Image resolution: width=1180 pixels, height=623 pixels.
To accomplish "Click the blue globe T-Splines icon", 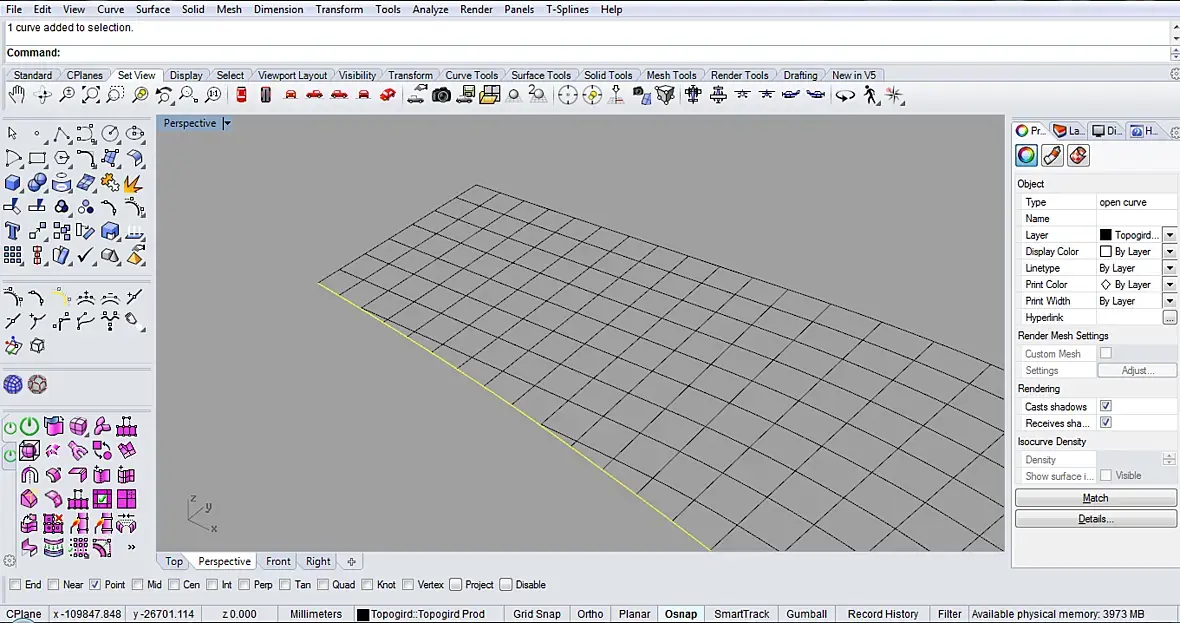I will 13,384.
